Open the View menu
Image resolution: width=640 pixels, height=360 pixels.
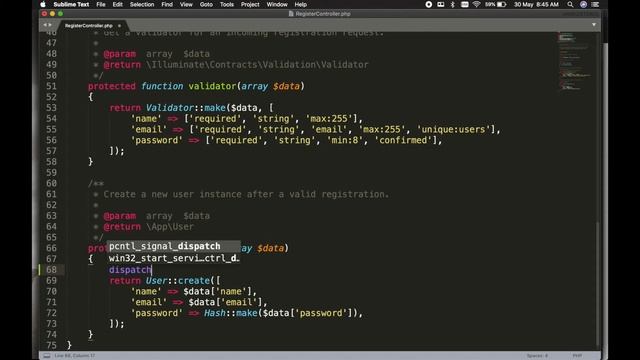tap(186, 4)
